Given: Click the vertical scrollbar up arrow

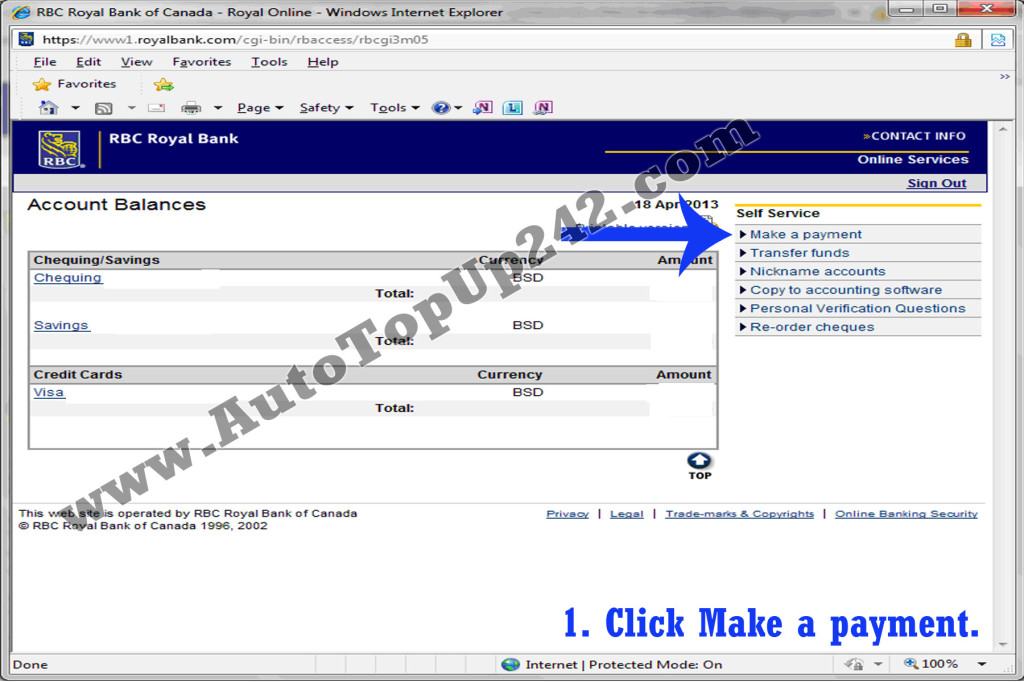Looking at the screenshot, I should pos(1002,129).
